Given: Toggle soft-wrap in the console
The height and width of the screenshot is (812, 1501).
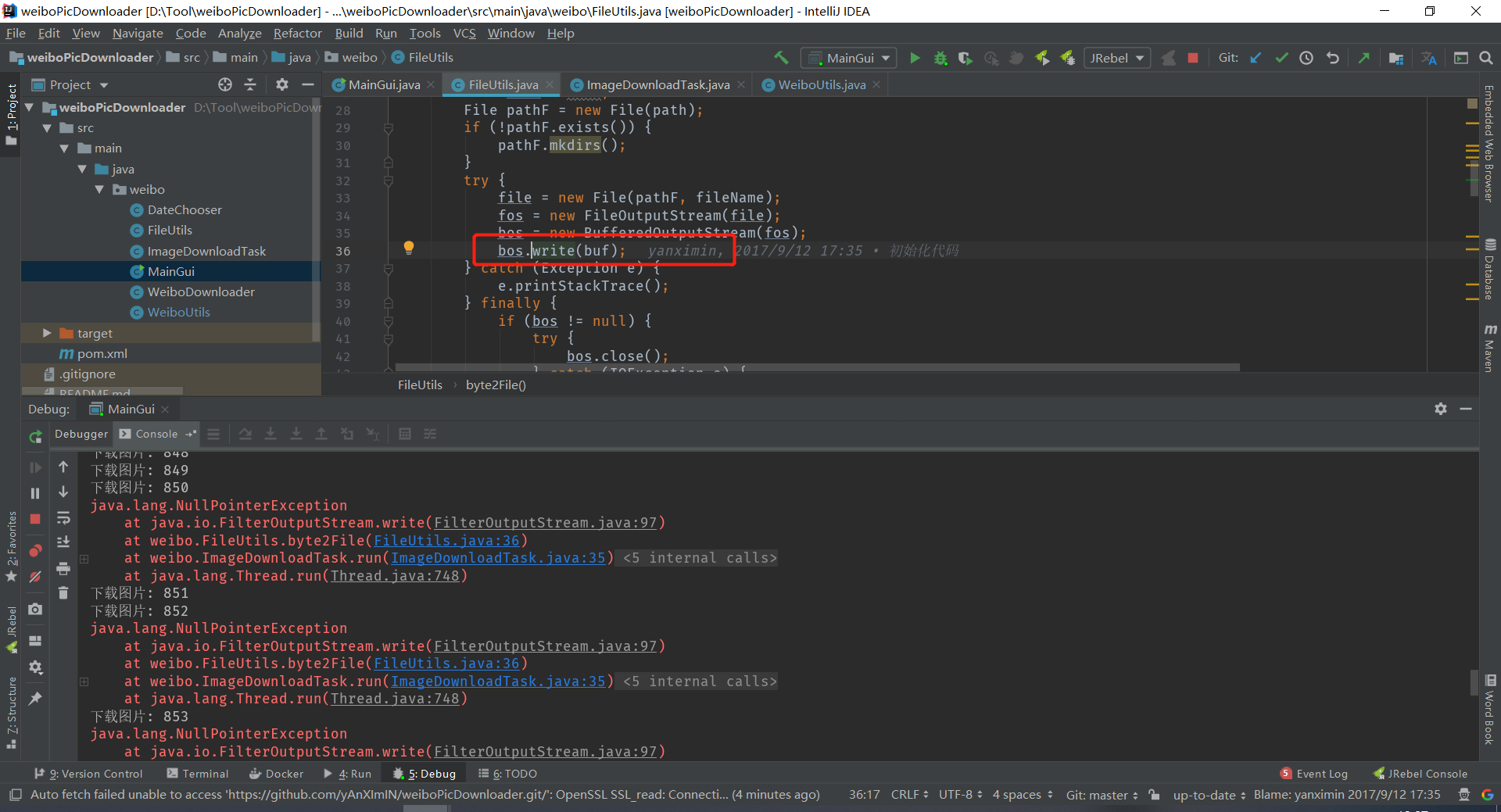Looking at the screenshot, I should tap(63, 518).
